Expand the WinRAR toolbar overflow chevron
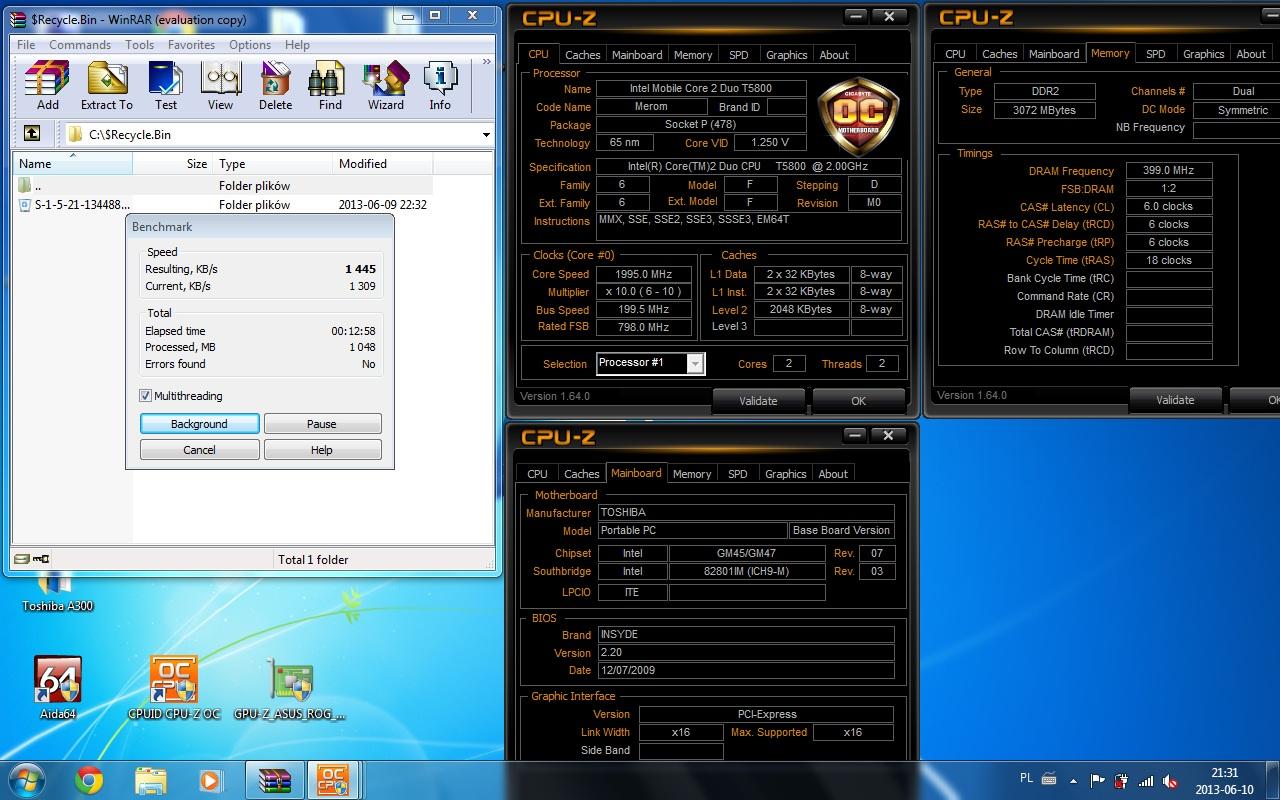This screenshot has height=800, width=1280. (x=487, y=62)
